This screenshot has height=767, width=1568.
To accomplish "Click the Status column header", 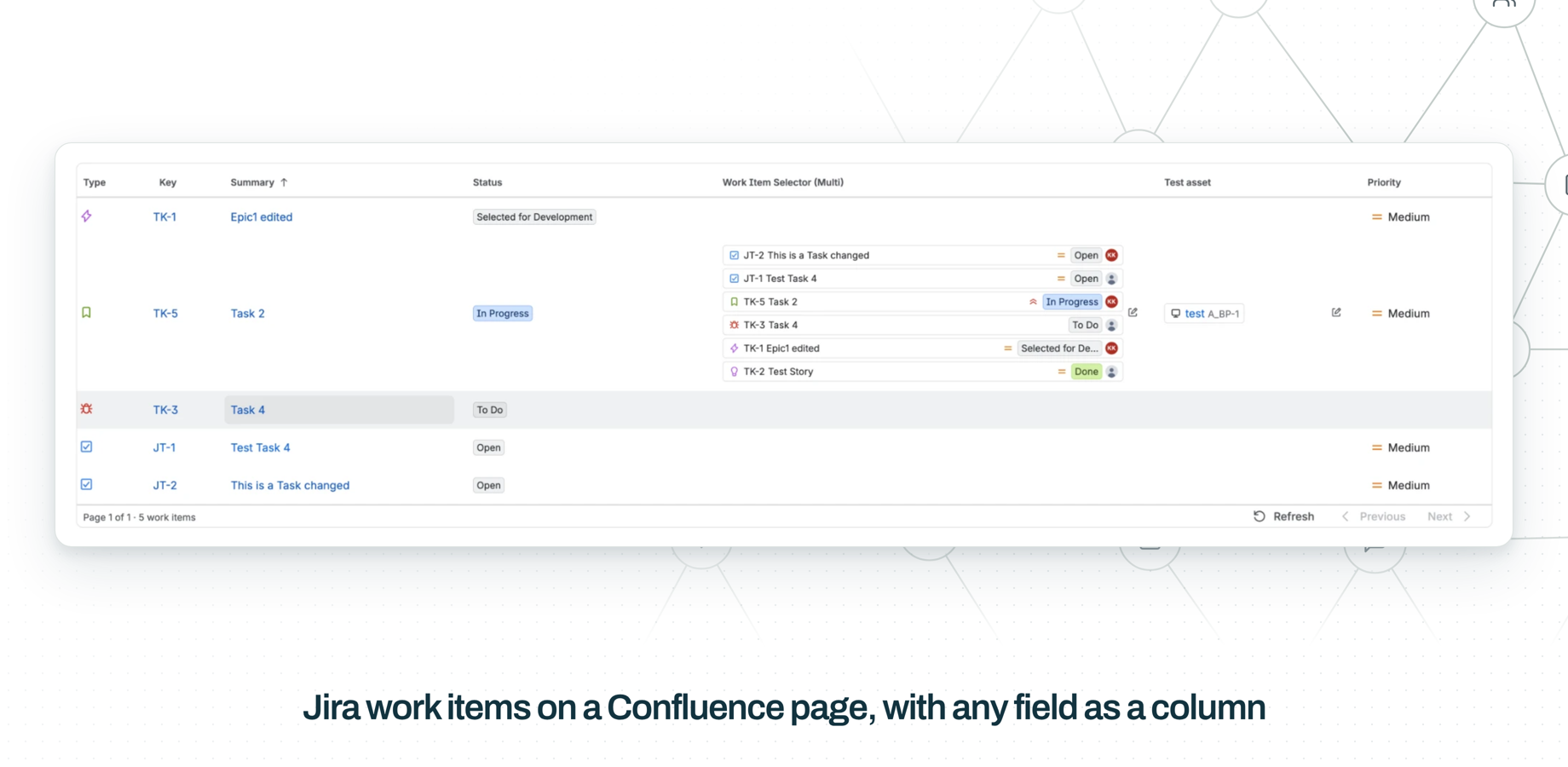I will (x=487, y=182).
